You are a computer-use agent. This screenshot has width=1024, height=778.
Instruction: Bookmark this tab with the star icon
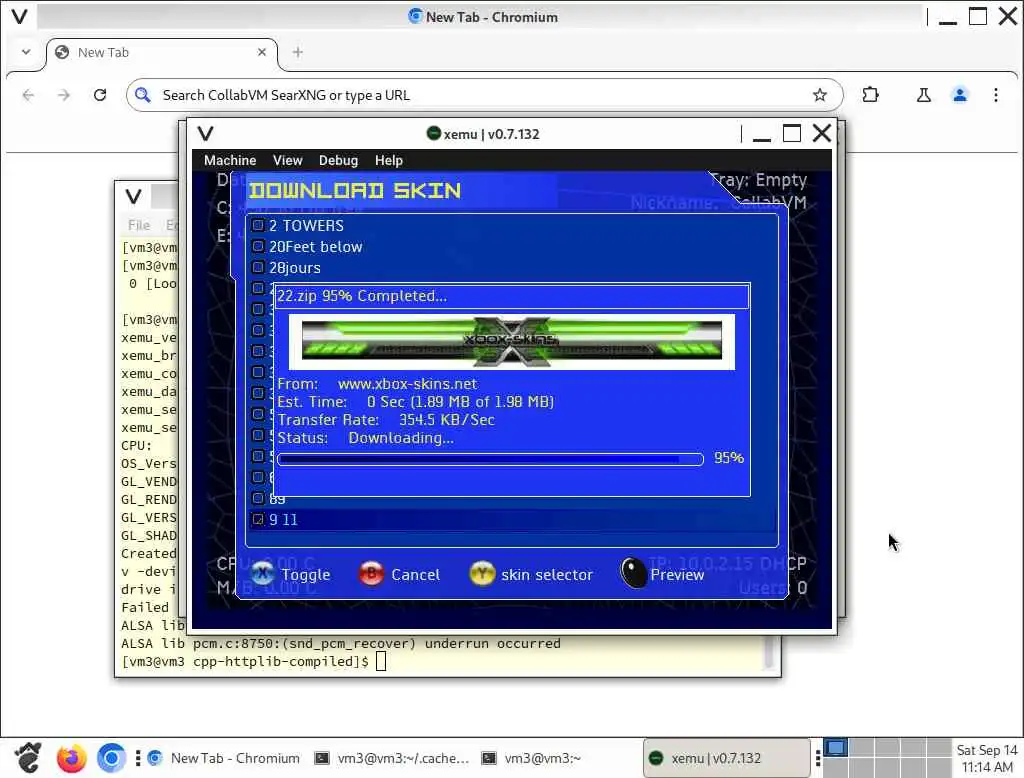click(x=820, y=95)
